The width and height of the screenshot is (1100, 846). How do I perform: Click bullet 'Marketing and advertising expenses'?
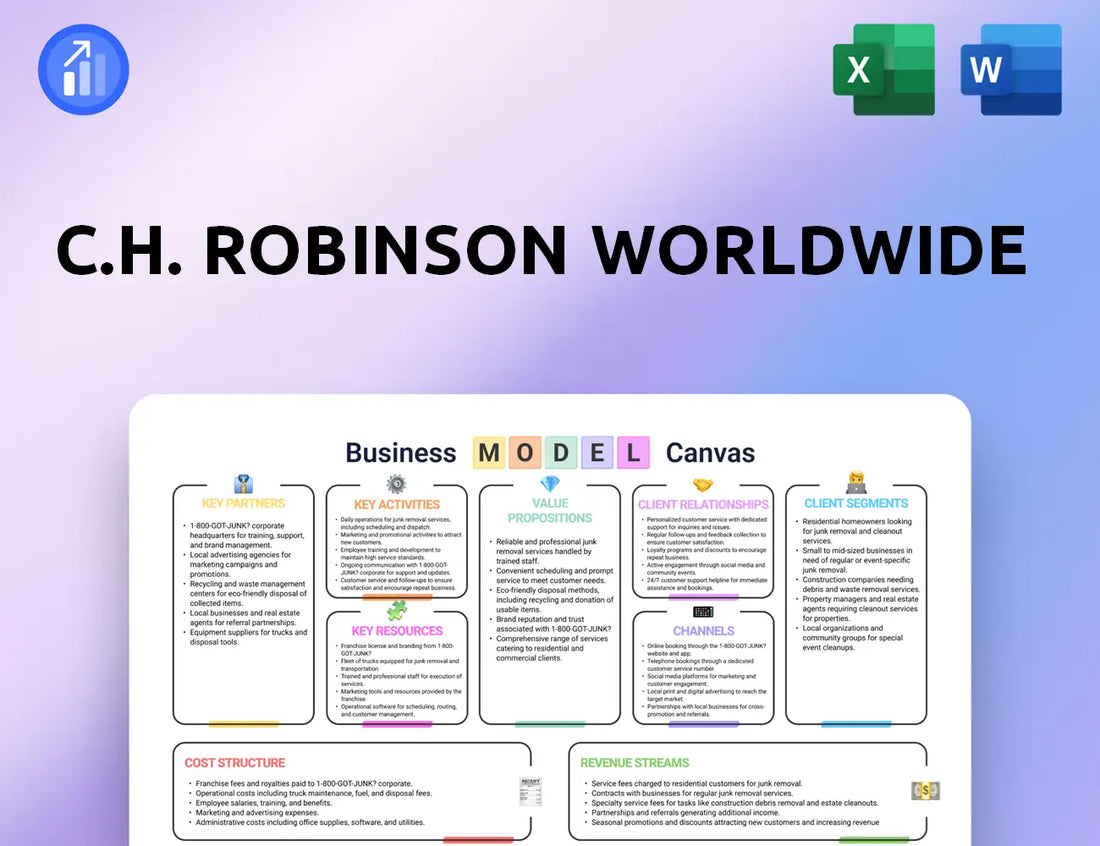point(253,812)
